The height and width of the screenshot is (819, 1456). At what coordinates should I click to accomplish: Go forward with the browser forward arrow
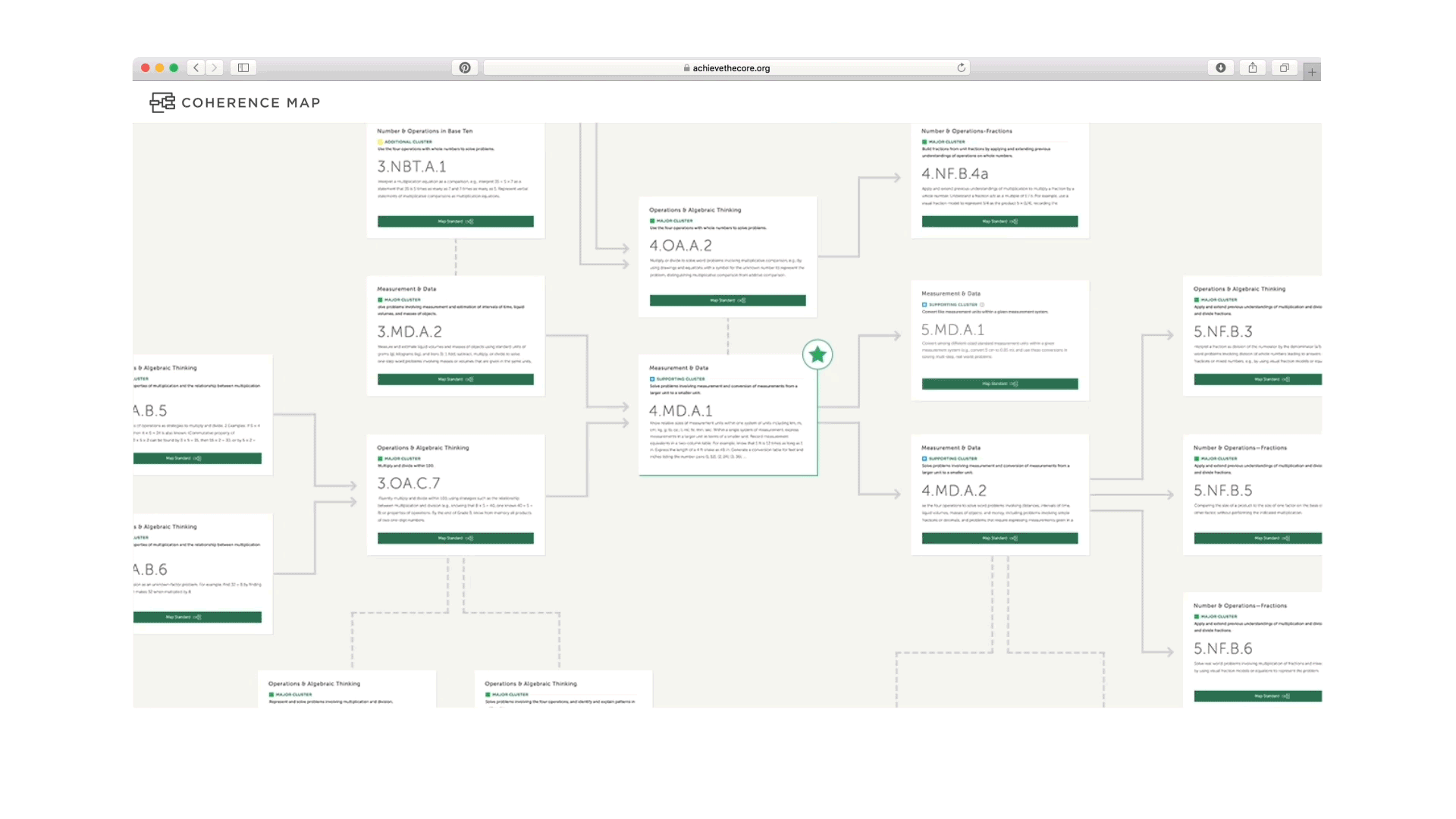[x=215, y=67]
